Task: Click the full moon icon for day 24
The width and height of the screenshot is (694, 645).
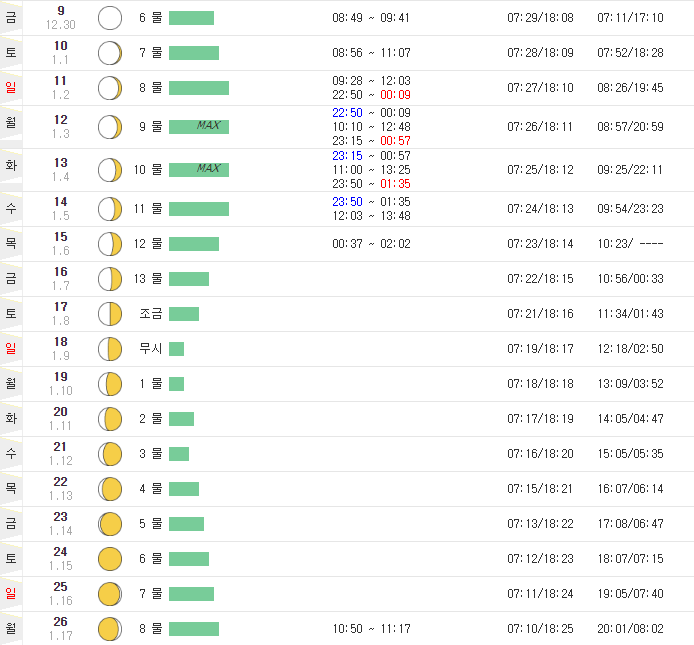Action: pos(110,559)
